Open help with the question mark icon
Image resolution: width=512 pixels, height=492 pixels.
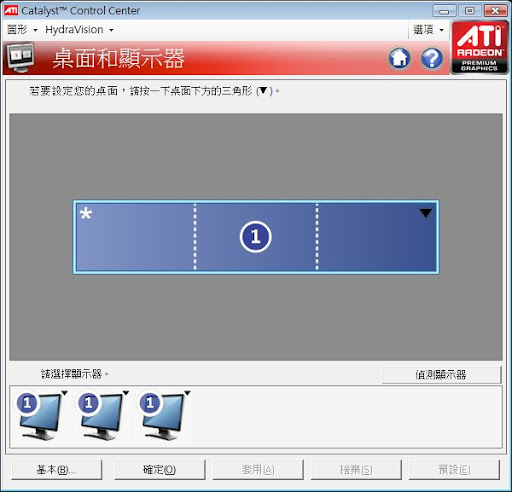point(432,58)
